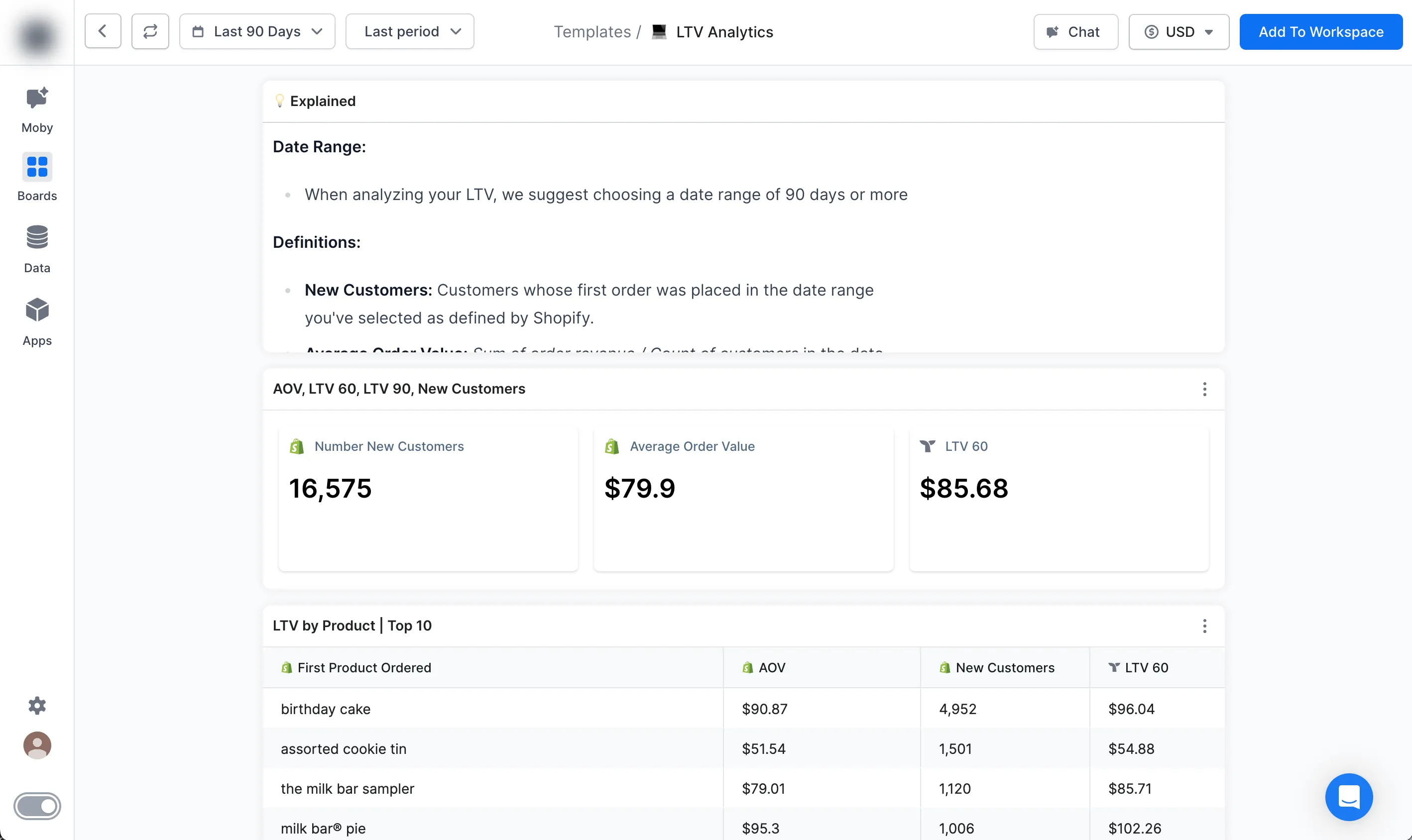Open the Moby chat icon in sidebar

pyautogui.click(x=37, y=99)
